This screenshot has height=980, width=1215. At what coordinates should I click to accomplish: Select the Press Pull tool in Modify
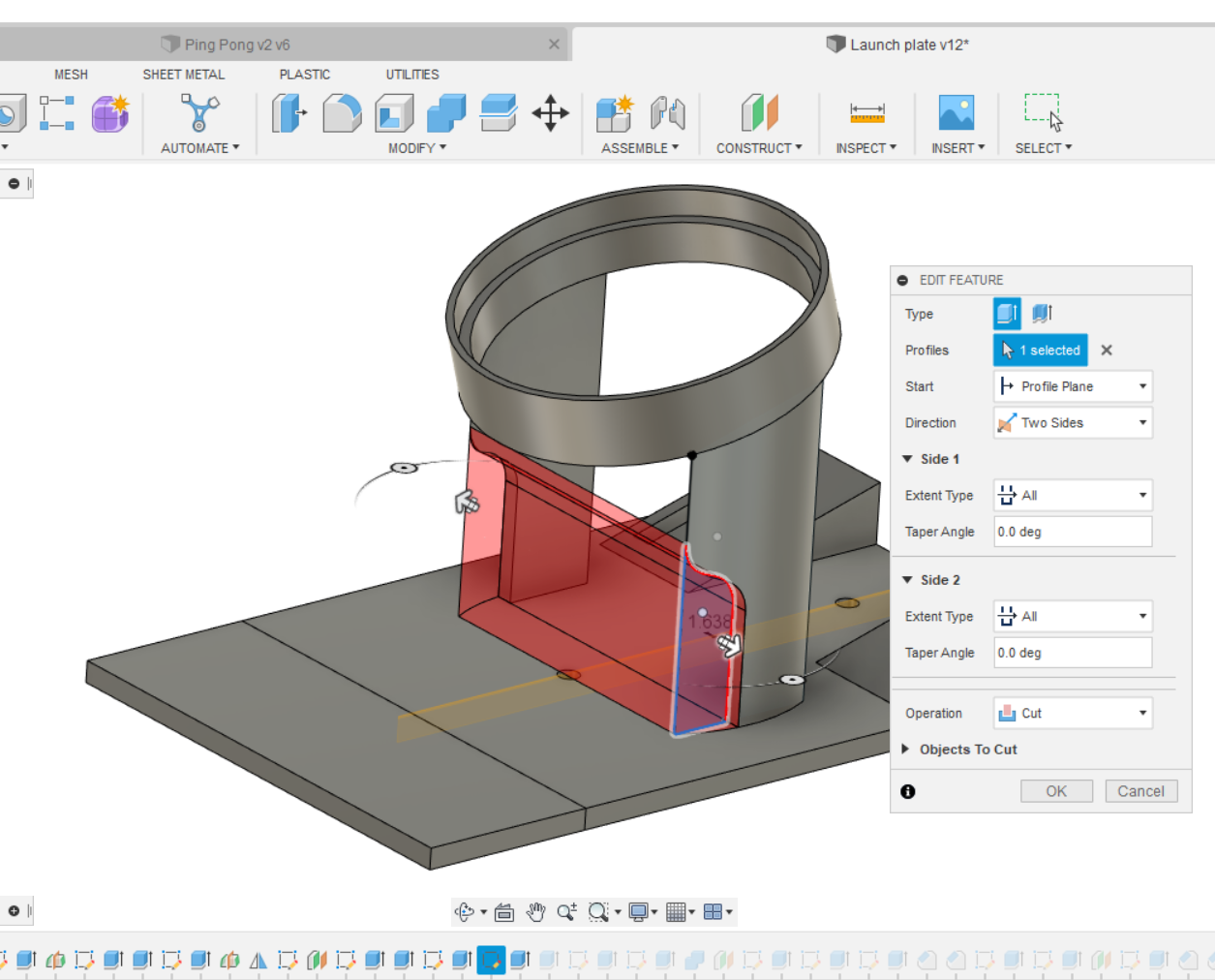[289, 113]
